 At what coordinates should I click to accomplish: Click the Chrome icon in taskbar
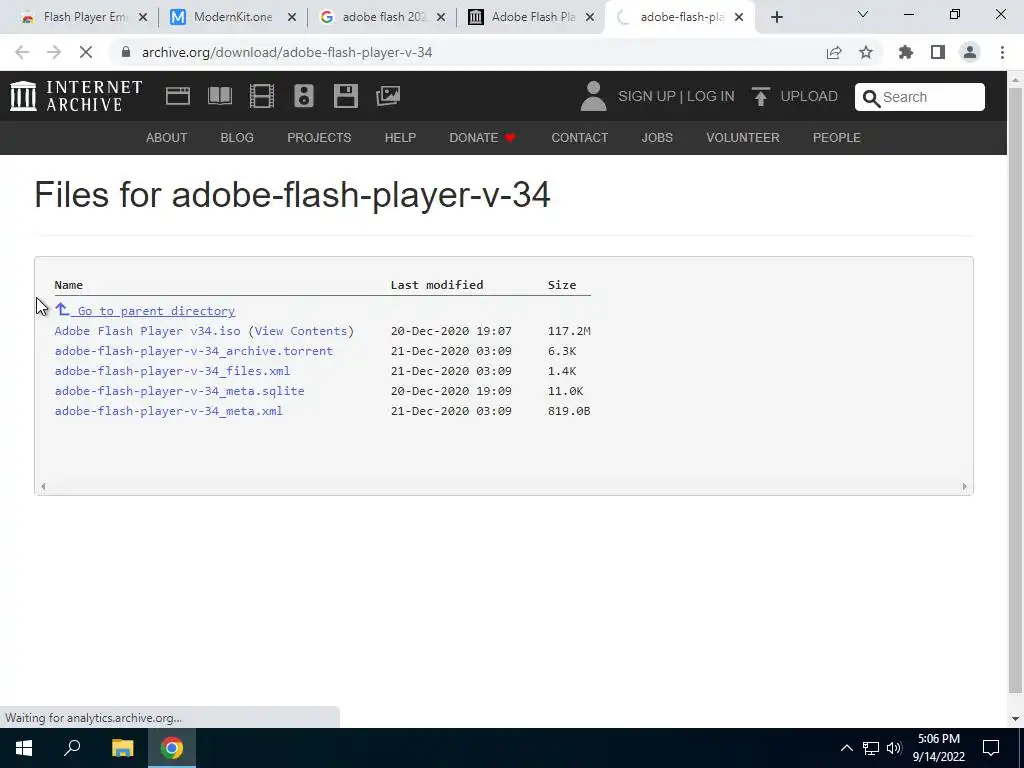click(x=172, y=748)
